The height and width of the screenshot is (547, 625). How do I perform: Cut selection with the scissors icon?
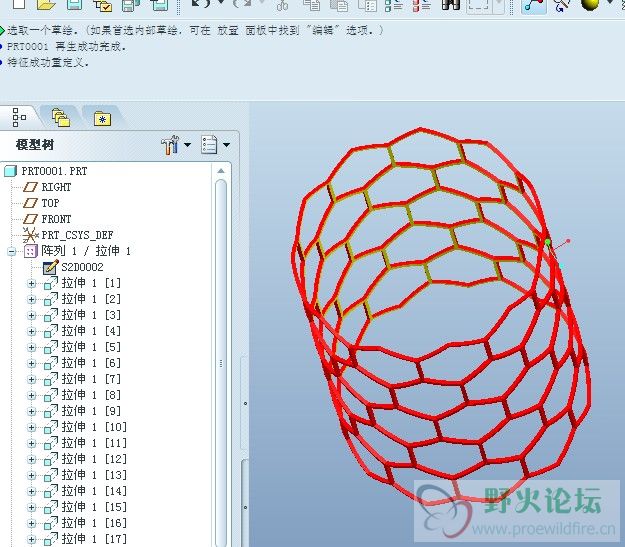click(282, 5)
